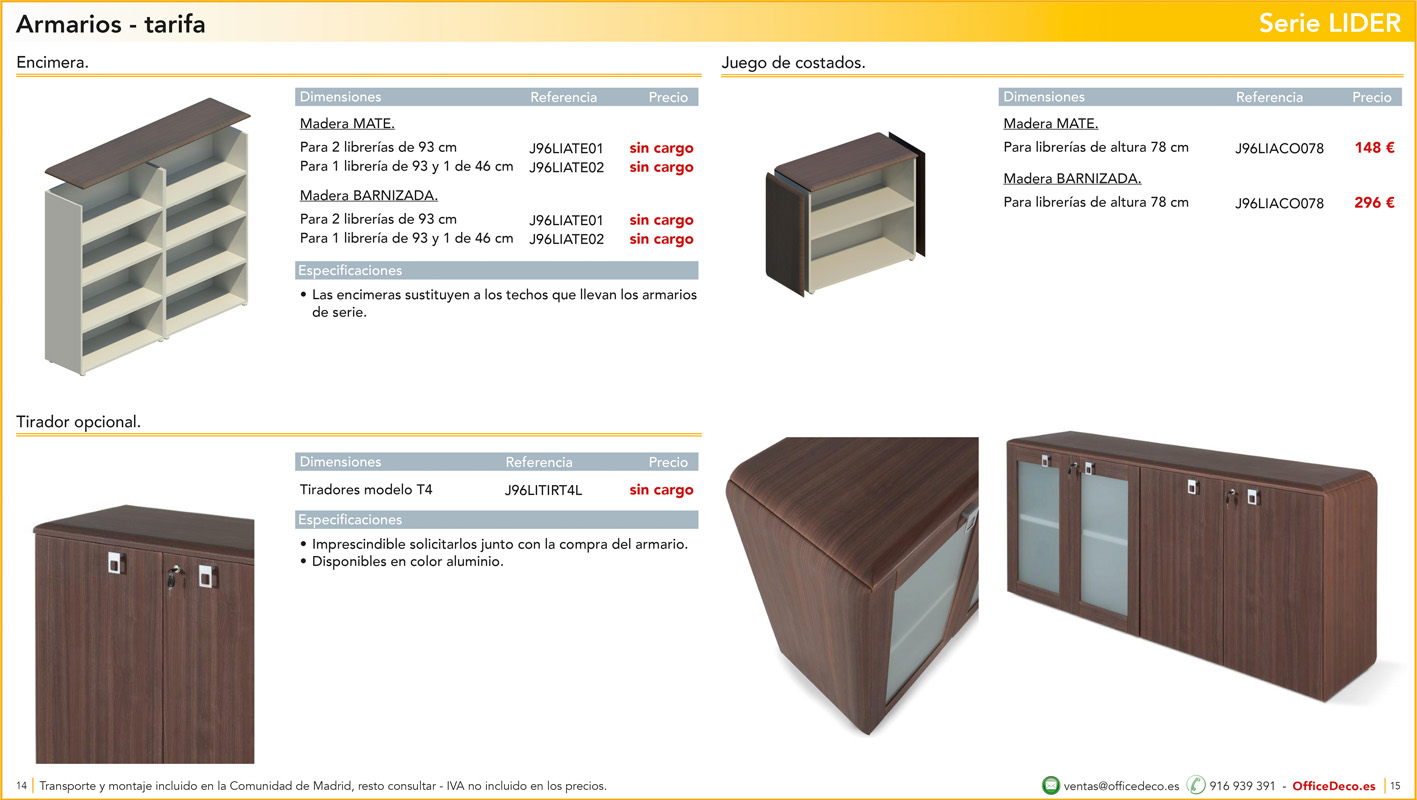
Task: Select the bookshelf with countertop image
Action: (147, 236)
